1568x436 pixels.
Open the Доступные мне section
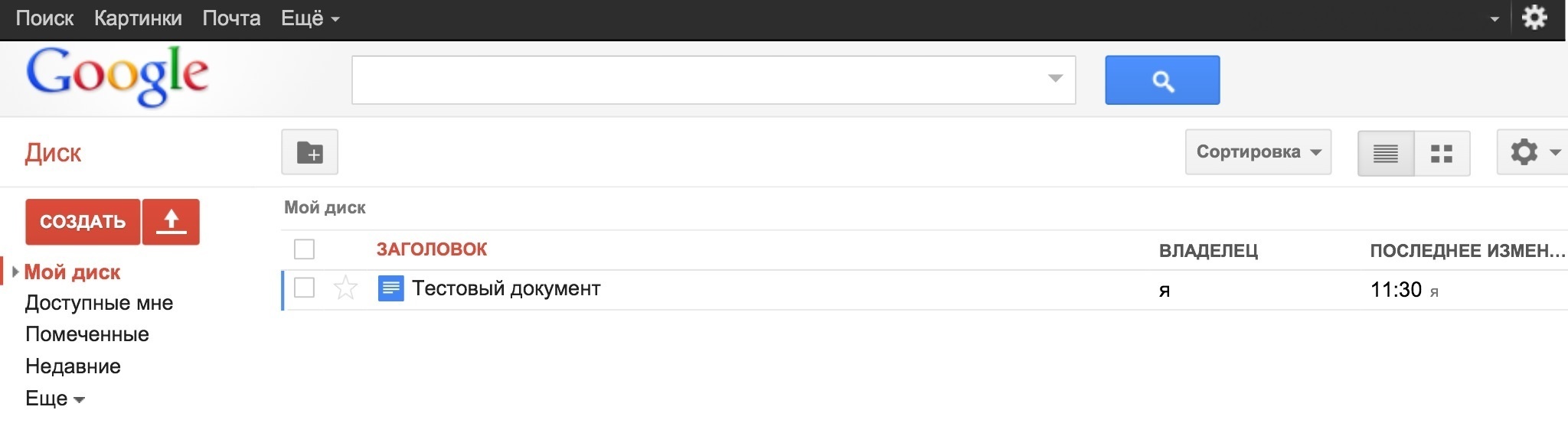(99, 303)
